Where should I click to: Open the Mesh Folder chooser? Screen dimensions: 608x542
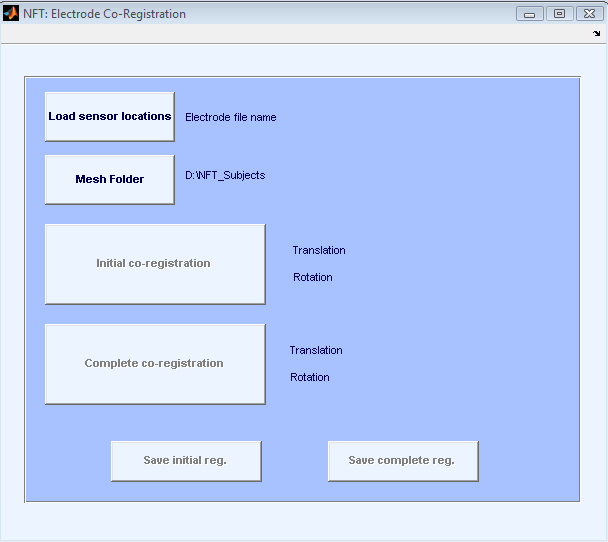(110, 180)
